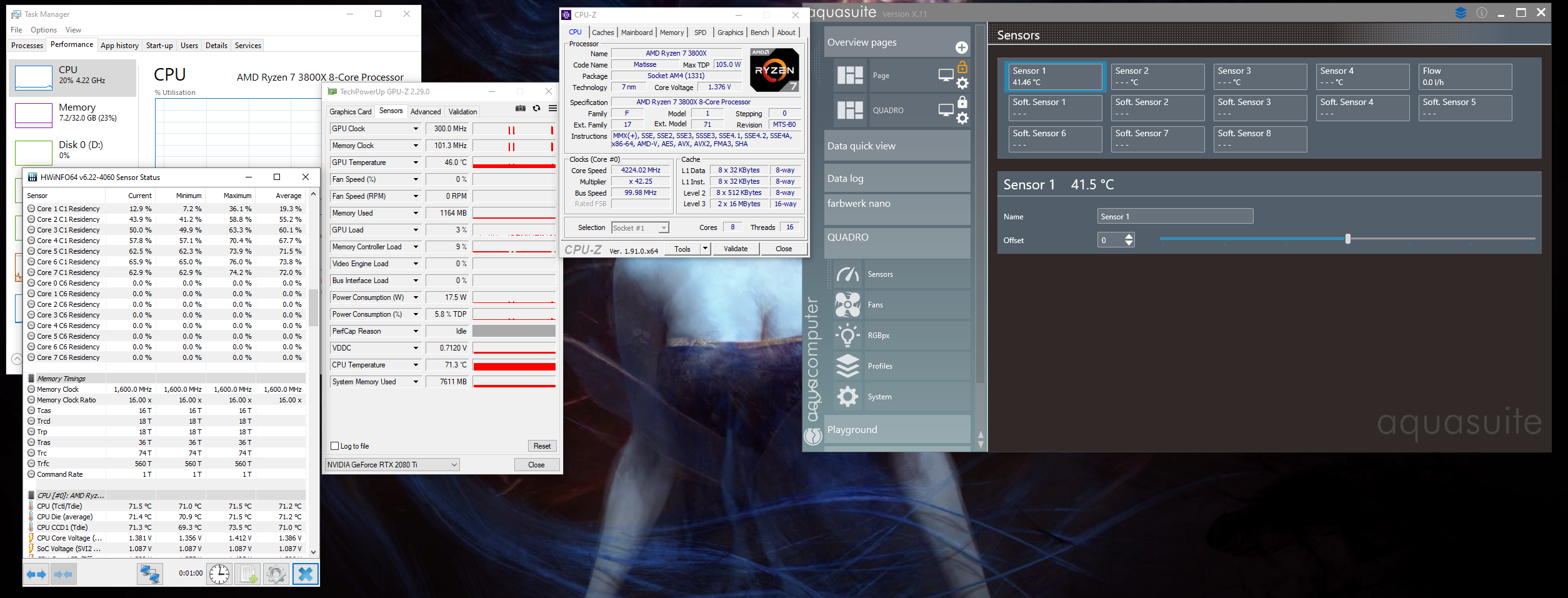Click the Reset button in GPU-Z
Screen dimensions: 1568x598
542,446
